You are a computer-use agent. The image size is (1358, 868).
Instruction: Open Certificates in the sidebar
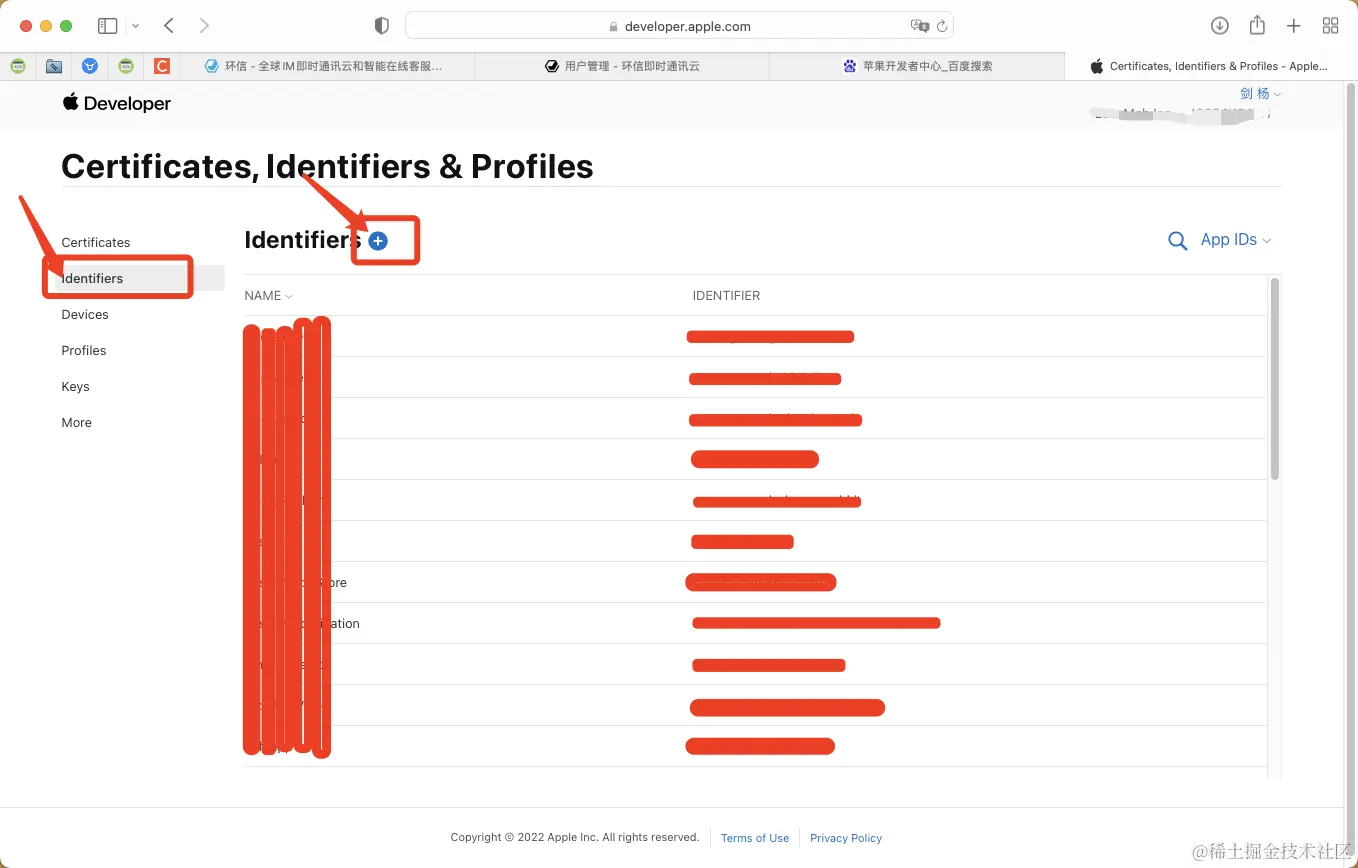(x=96, y=243)
